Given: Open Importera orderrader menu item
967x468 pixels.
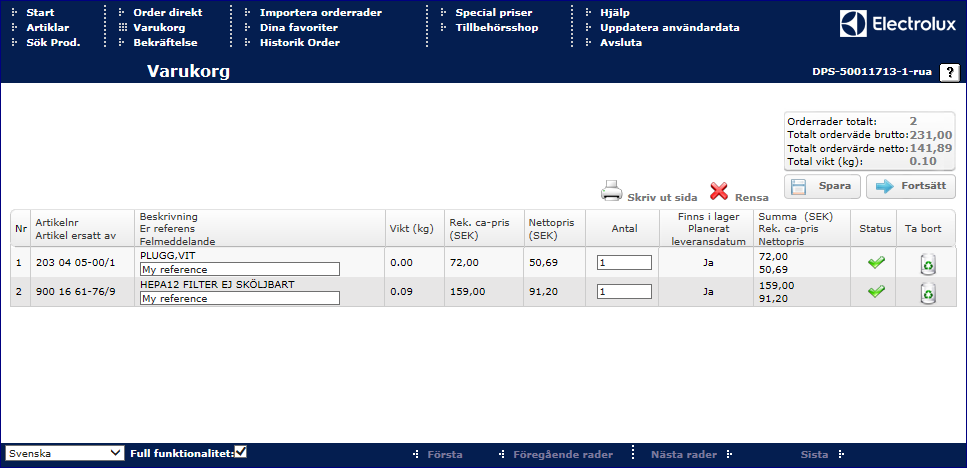Looking at the screenshot, I should click(321, 12).
